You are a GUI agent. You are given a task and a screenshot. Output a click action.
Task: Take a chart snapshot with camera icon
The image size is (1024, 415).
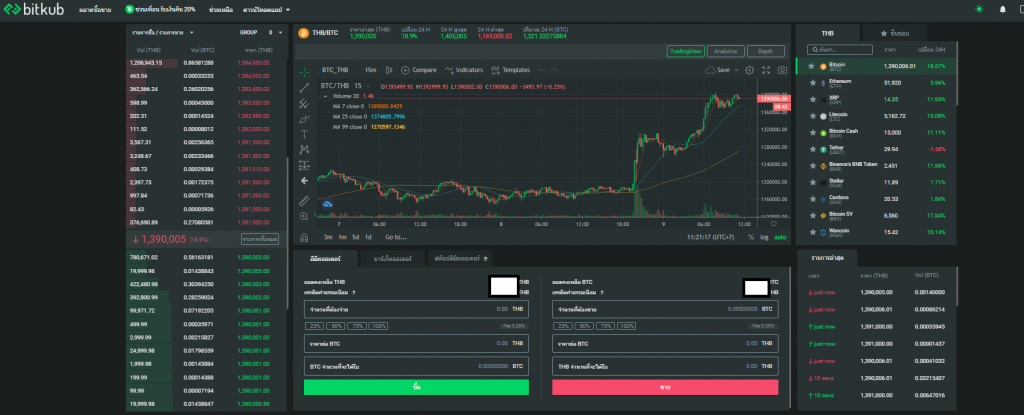(x=782, y=70)
